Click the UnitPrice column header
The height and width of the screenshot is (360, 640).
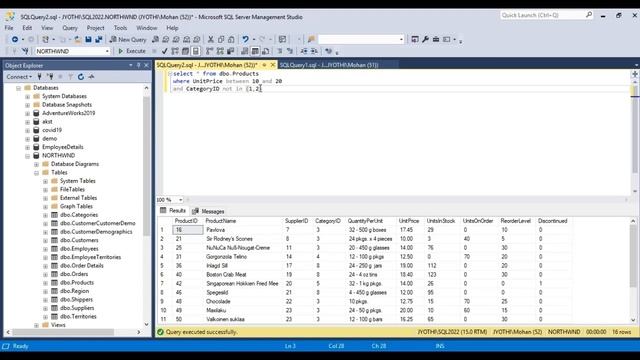coord(409,221)
